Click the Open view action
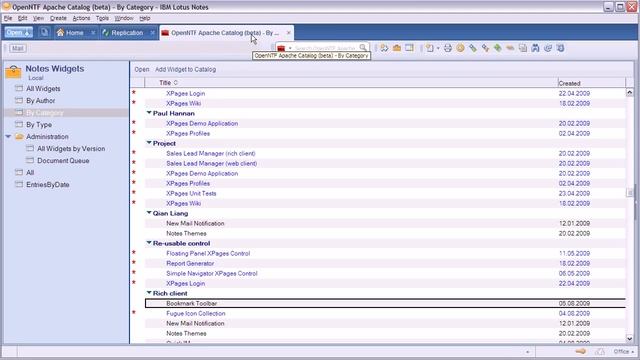The height and width of the screenshot is (360, 640). (142, 69)
